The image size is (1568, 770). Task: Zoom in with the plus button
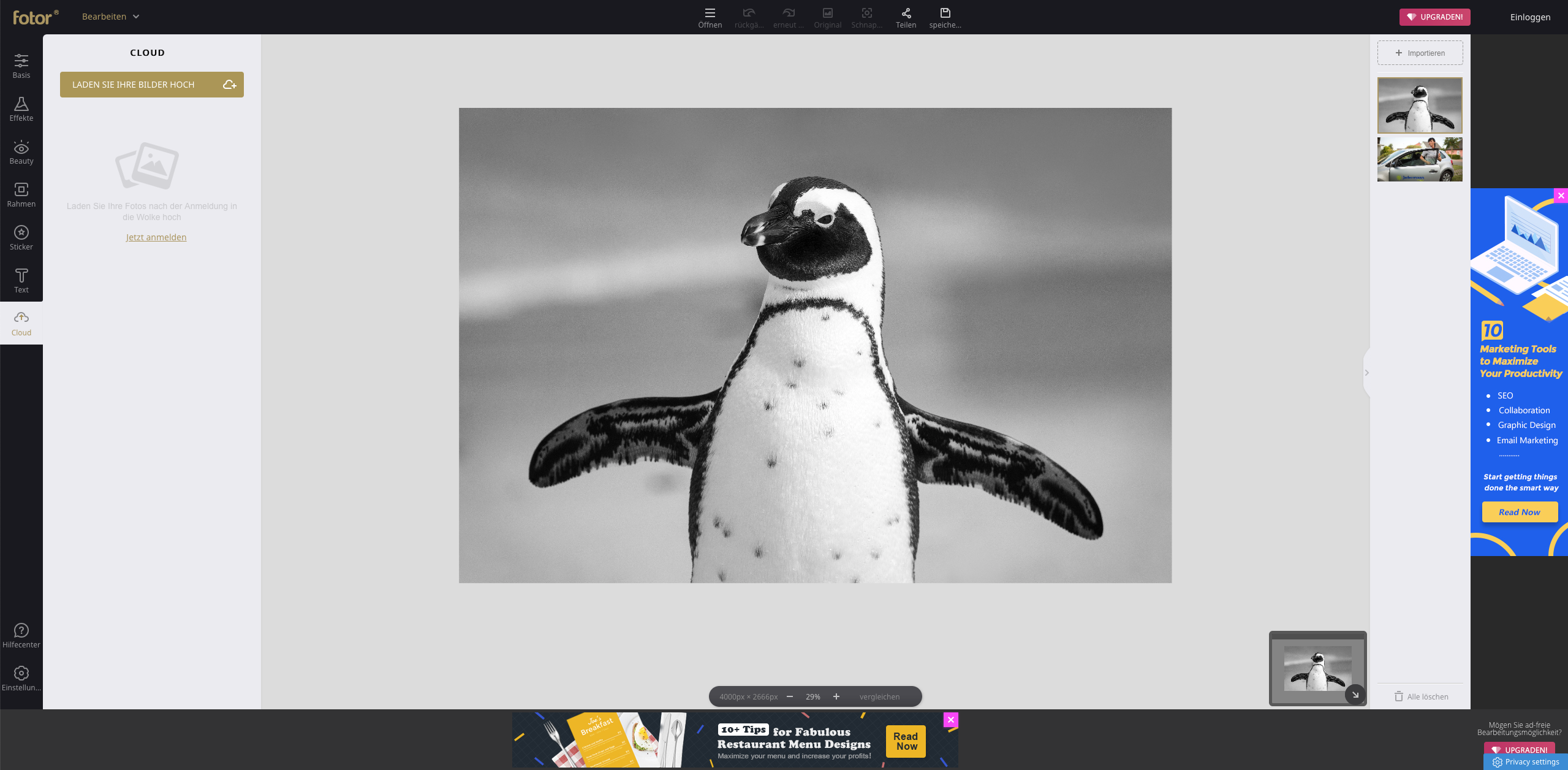pos(836,696)
